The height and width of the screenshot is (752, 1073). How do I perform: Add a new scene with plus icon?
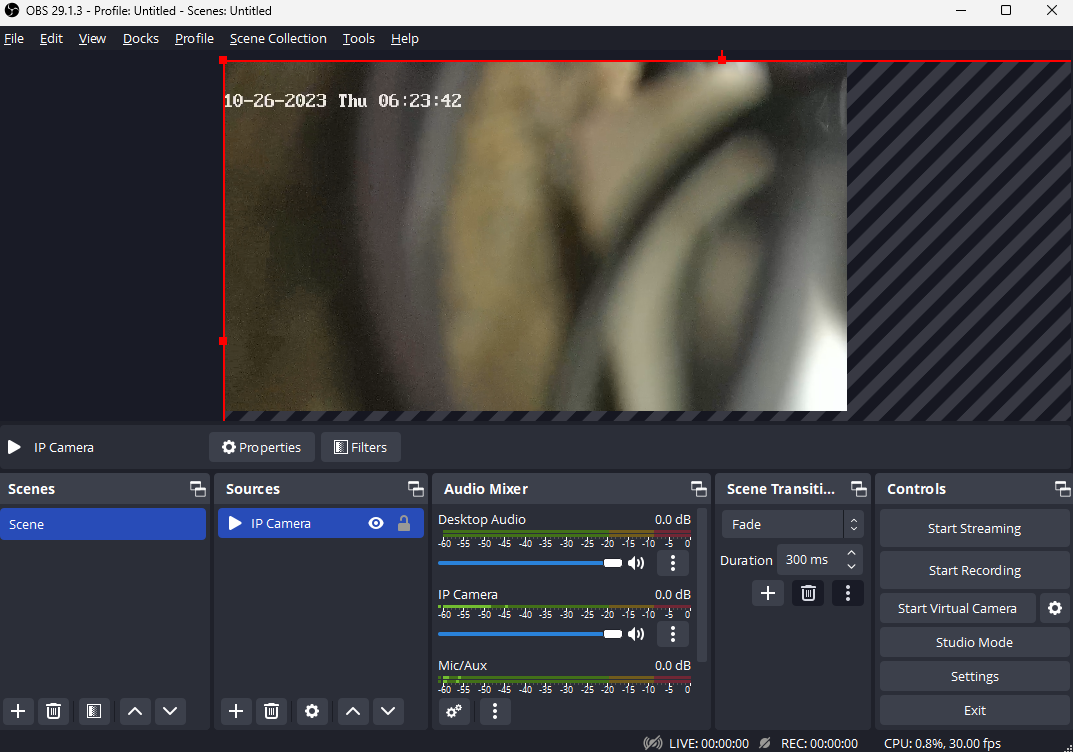point(18,711)
